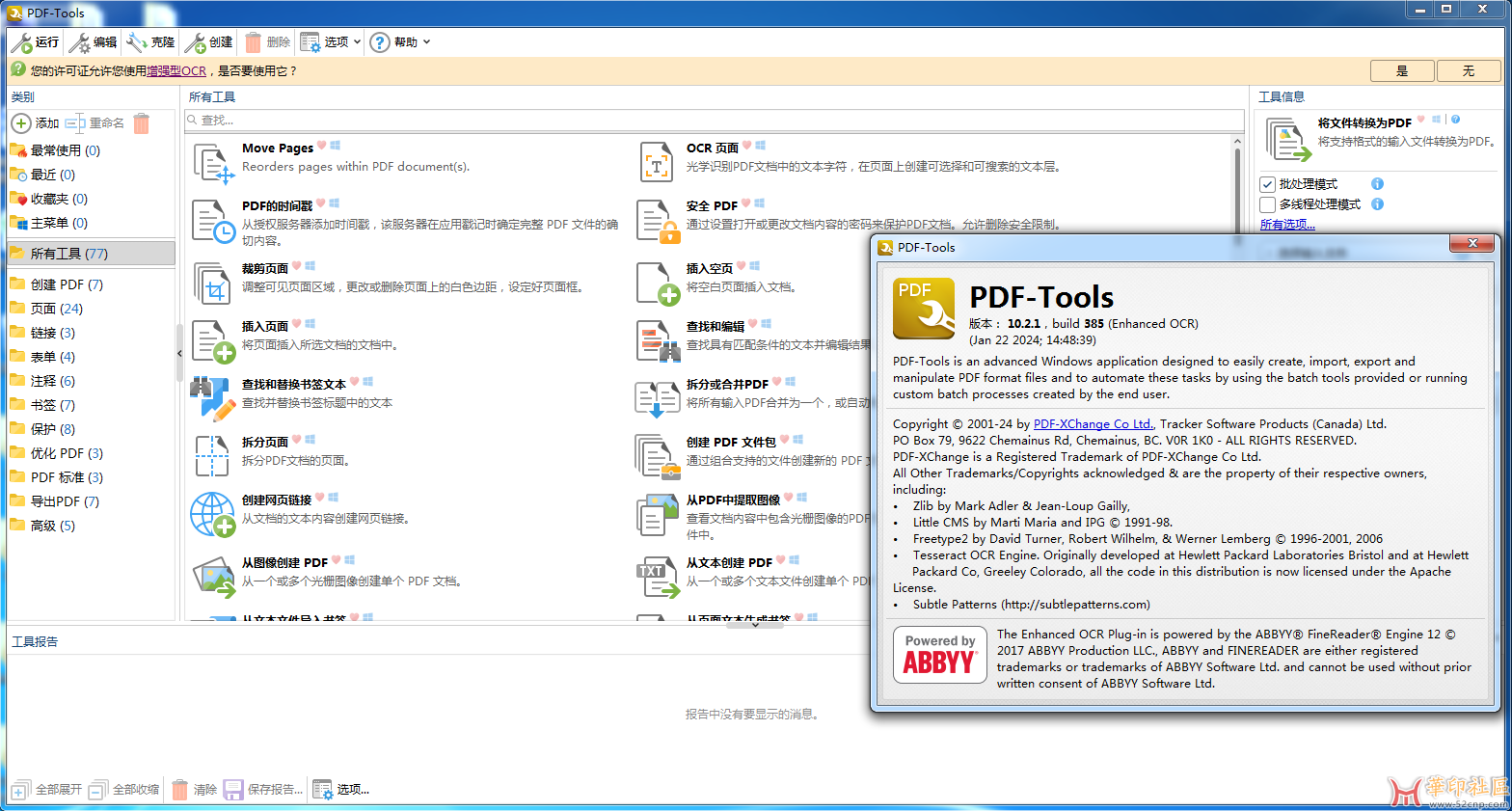
Task: Click the 克隆 (Clone) toolbar button
Action: (150, 42)
